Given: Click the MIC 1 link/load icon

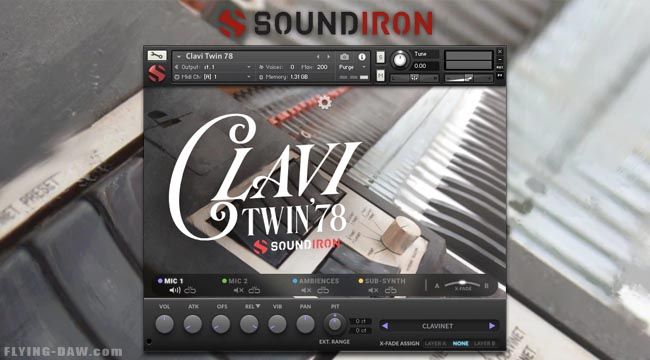Looking at the screenshot, I should coord(190,290).
